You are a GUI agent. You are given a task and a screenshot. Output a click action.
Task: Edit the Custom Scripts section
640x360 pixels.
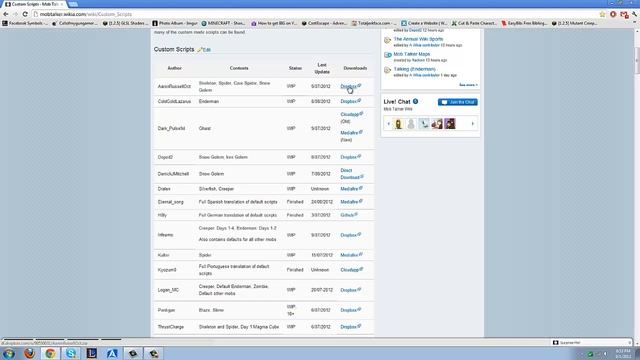pos(204,50)
